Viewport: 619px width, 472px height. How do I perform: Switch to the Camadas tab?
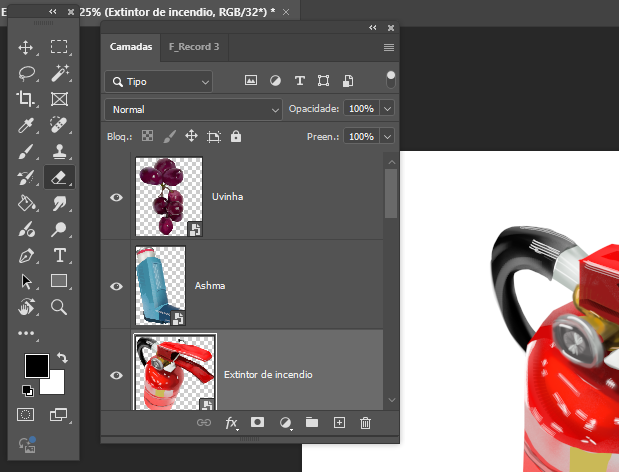pyautogui.click(x=131, y=47)
